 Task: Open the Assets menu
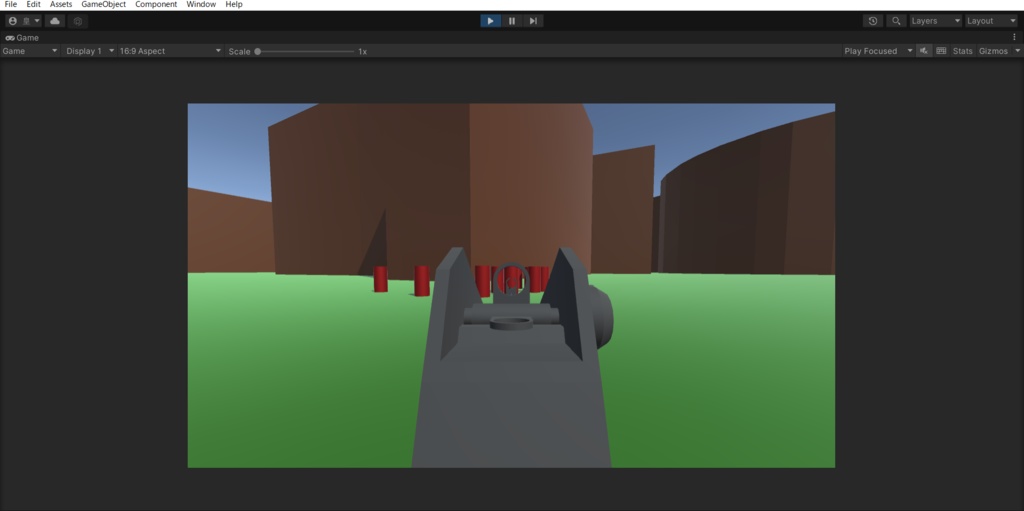pyautogui.click(x=61, y=5)
